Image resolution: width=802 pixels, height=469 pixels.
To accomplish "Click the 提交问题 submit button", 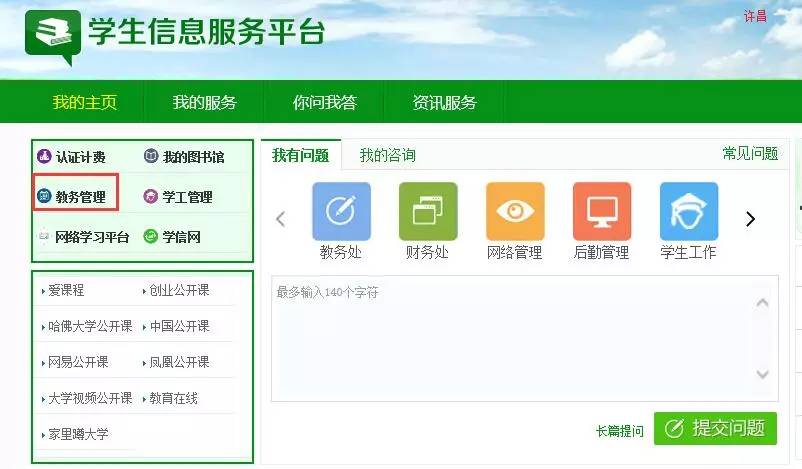I will (x=716, y=429).
